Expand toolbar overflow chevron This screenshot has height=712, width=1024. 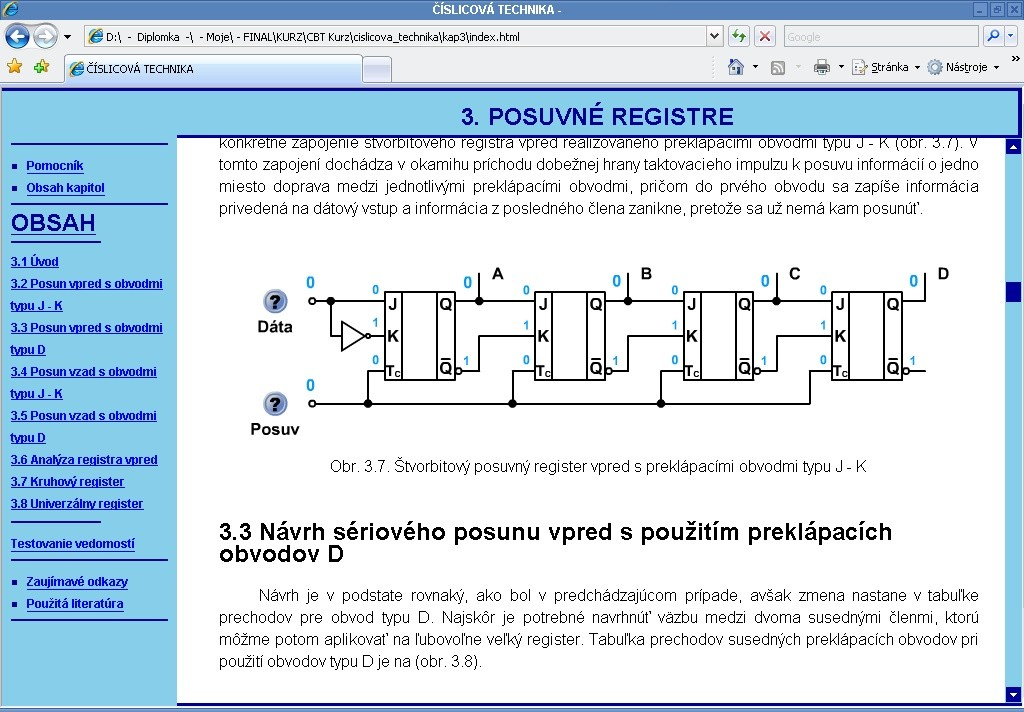1016,59
